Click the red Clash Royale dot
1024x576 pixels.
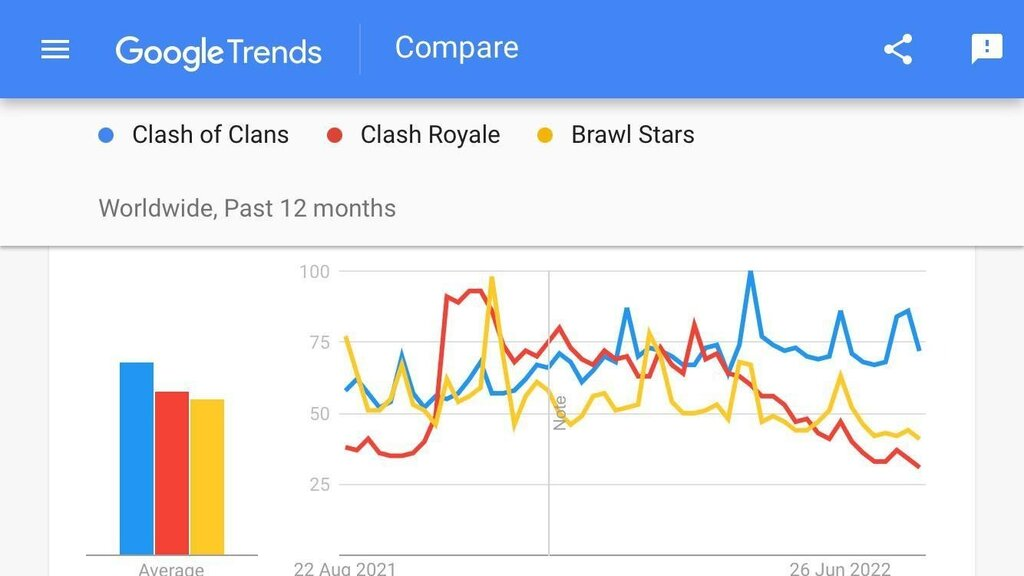click(x=336, y=135)
